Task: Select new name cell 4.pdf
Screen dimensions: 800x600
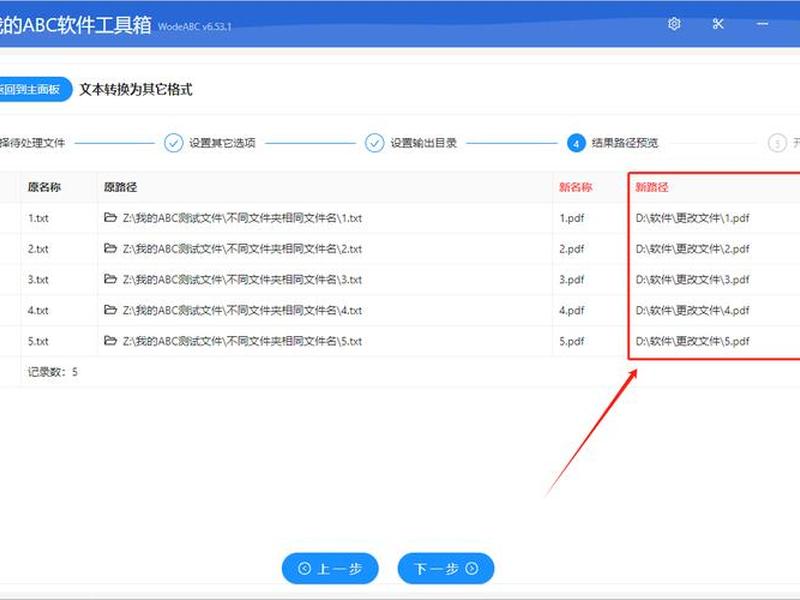Action: (572, 310)
